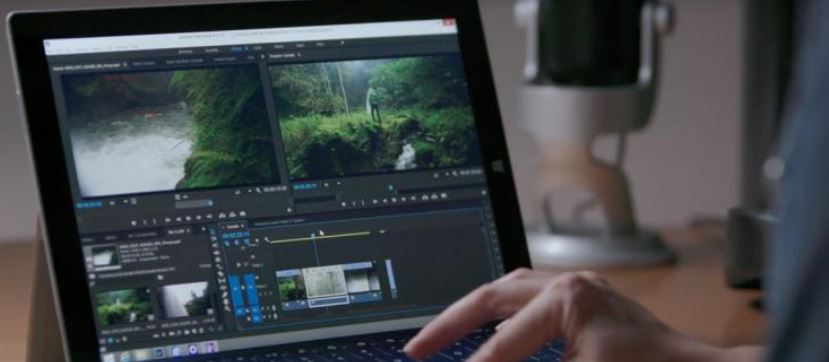Add marker in Program monitor transport
The image size is (829, 362).
344,204
